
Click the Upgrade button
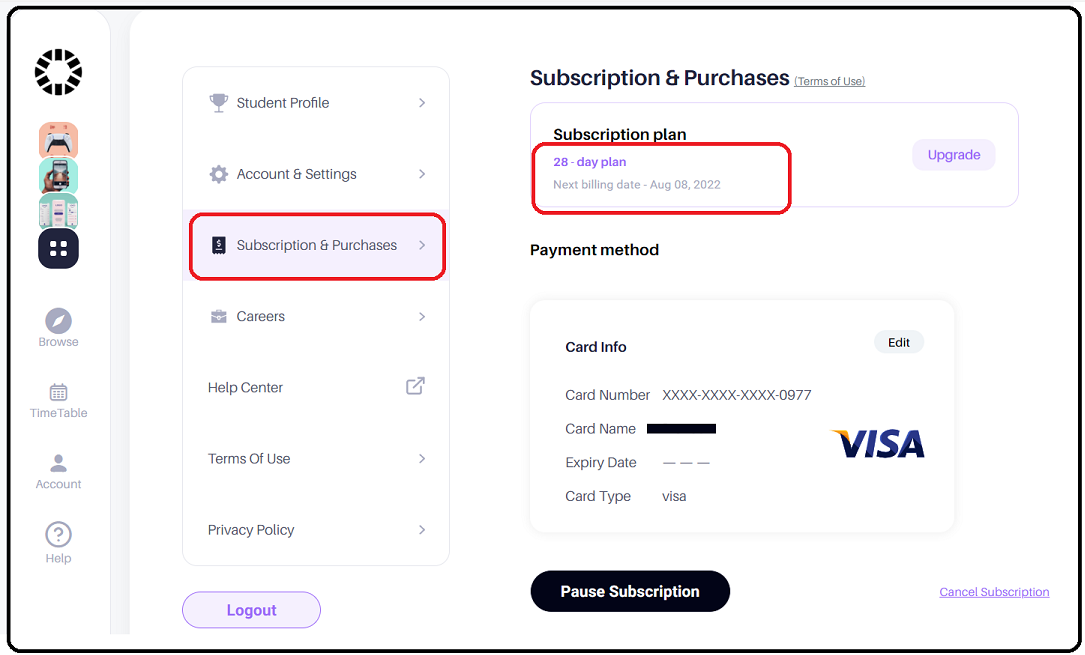954,155
